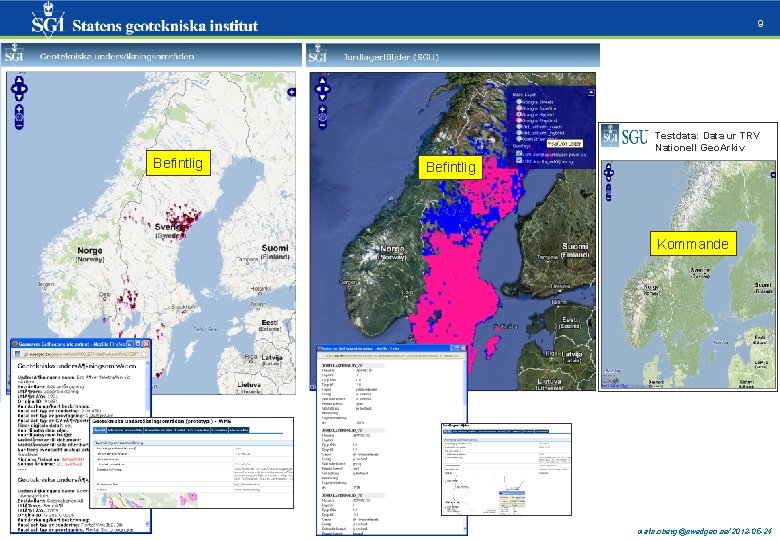The image size is (780, 540).
Task: Select OpenStreetMap base layer
Action: [519, 139]
